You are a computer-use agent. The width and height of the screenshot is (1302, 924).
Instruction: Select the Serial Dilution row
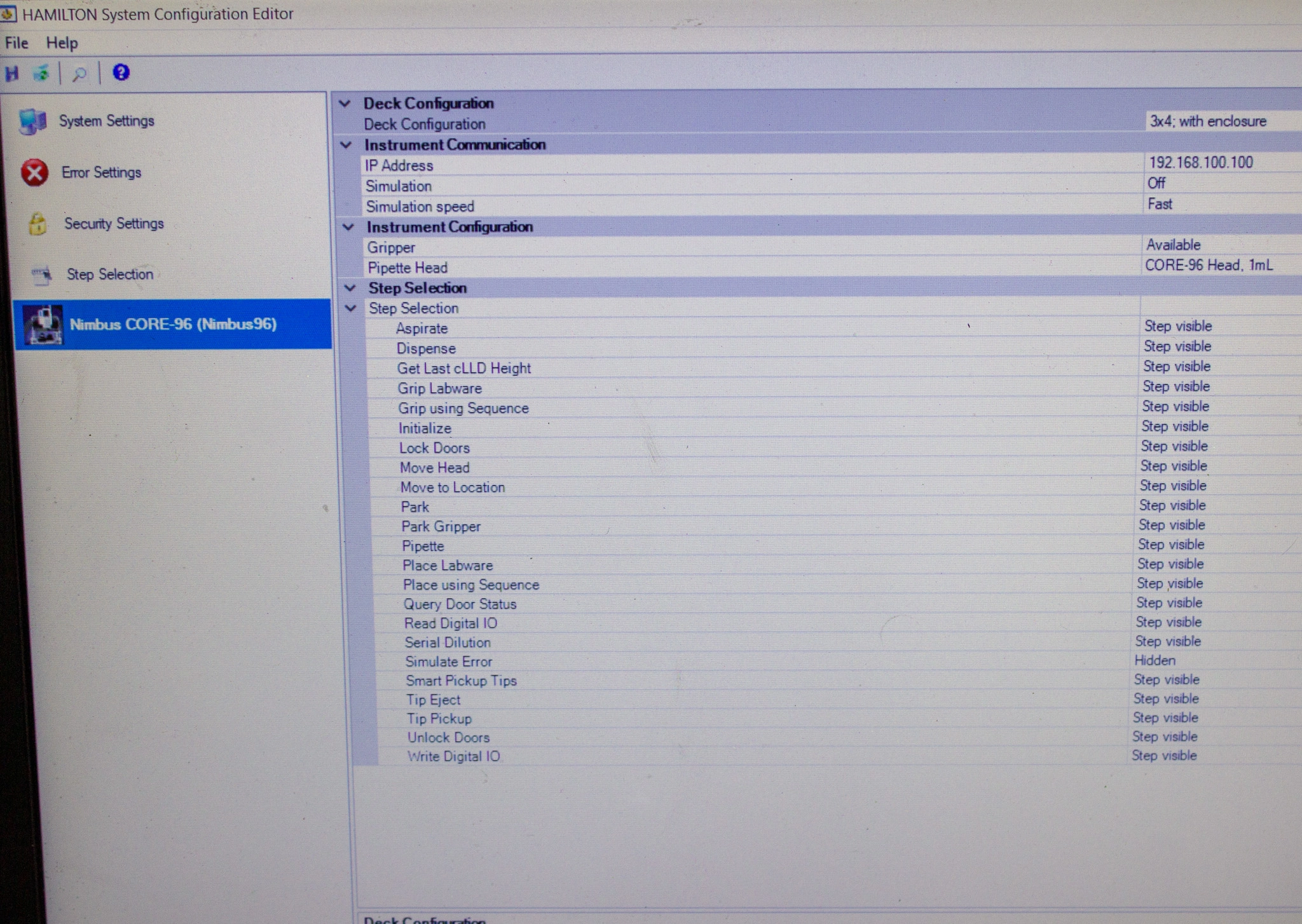pos(448,642)
